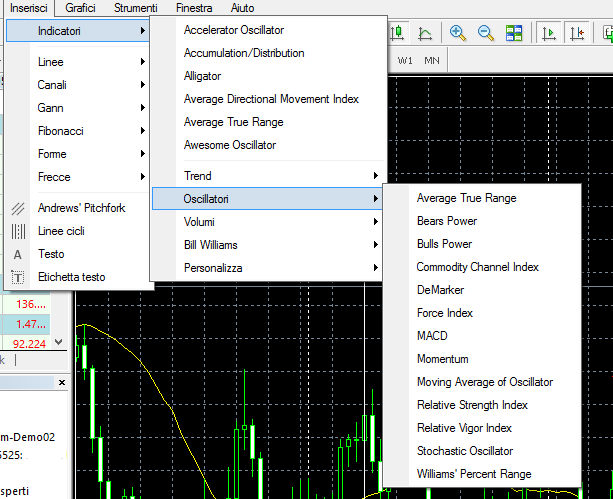The height and width of the screenshot is (499, 613).
Task: Select Stochastic Oscillator
Action: point(465,451)
